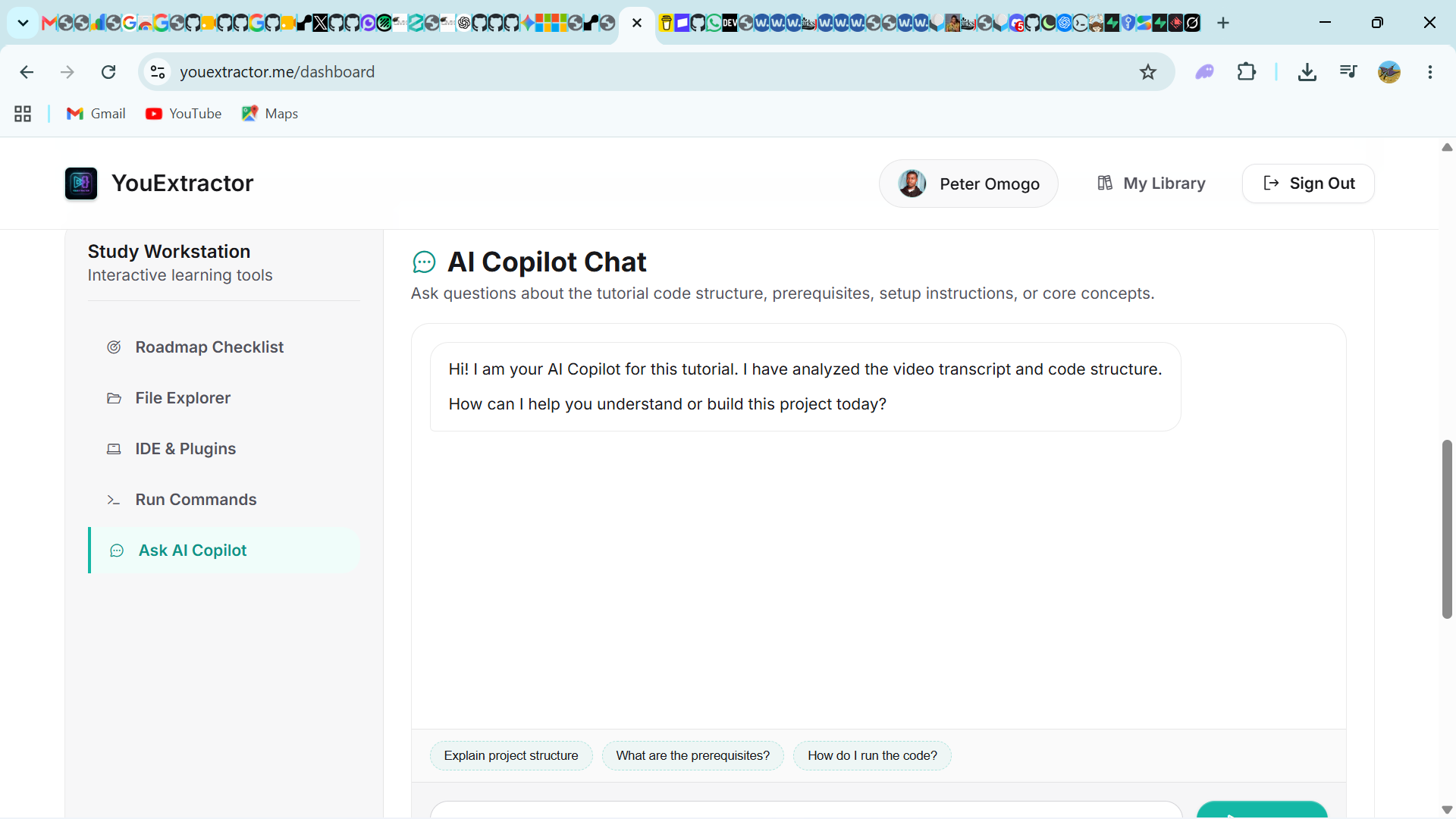Viewport: 1456px width, 819px height.
Task: Click the scroll-down arrow of the page scrollbar
Action: [1447, 810]
